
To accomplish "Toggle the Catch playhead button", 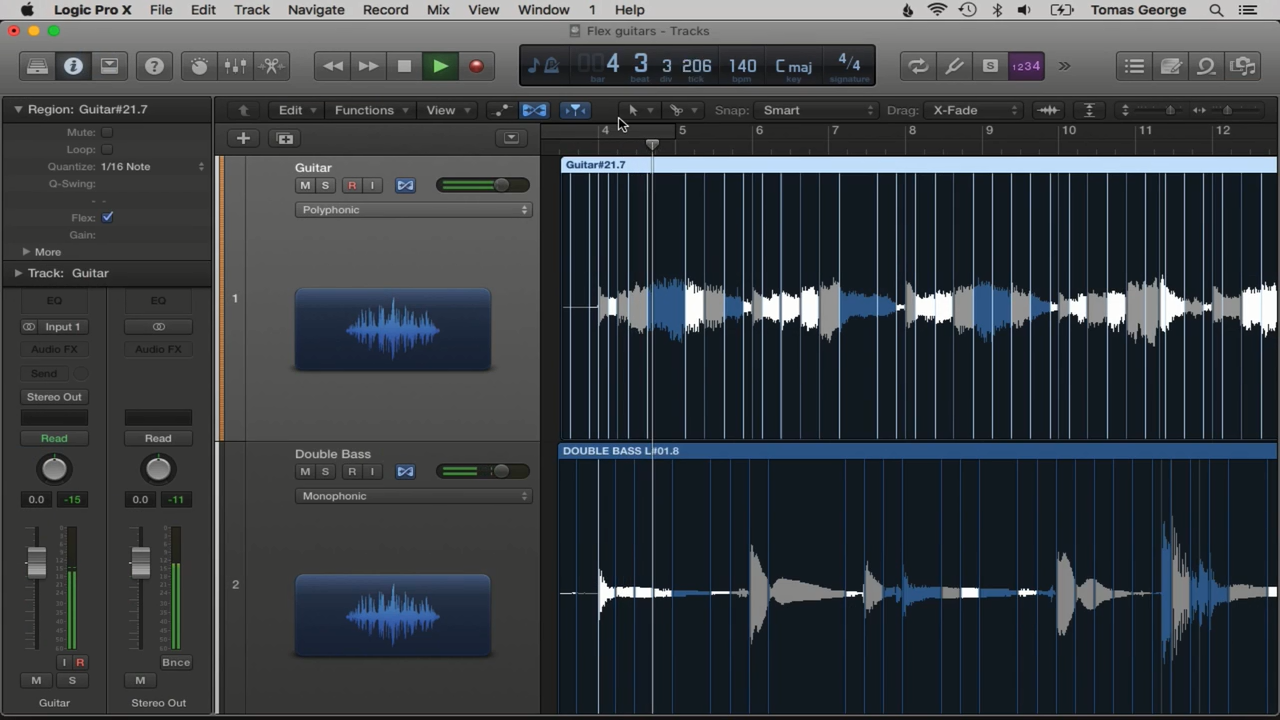I will [575, 110].
